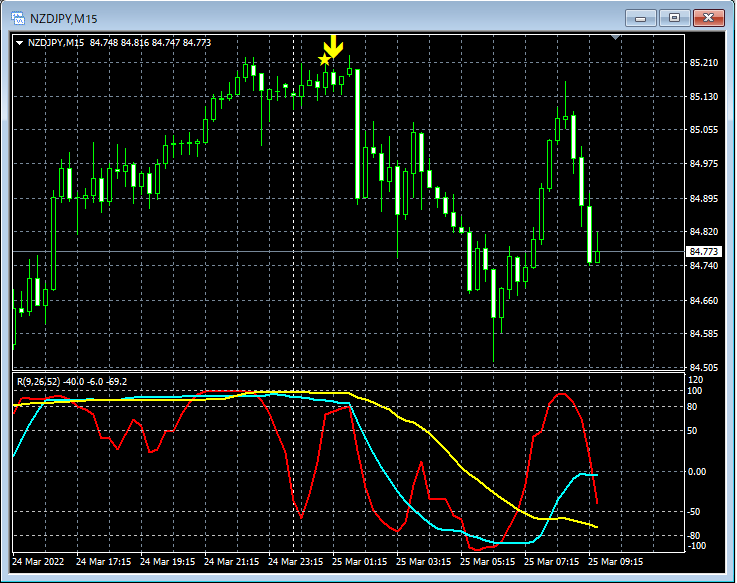Click the 84.740 price scale value
737x583 pixels.
[704, 266]
